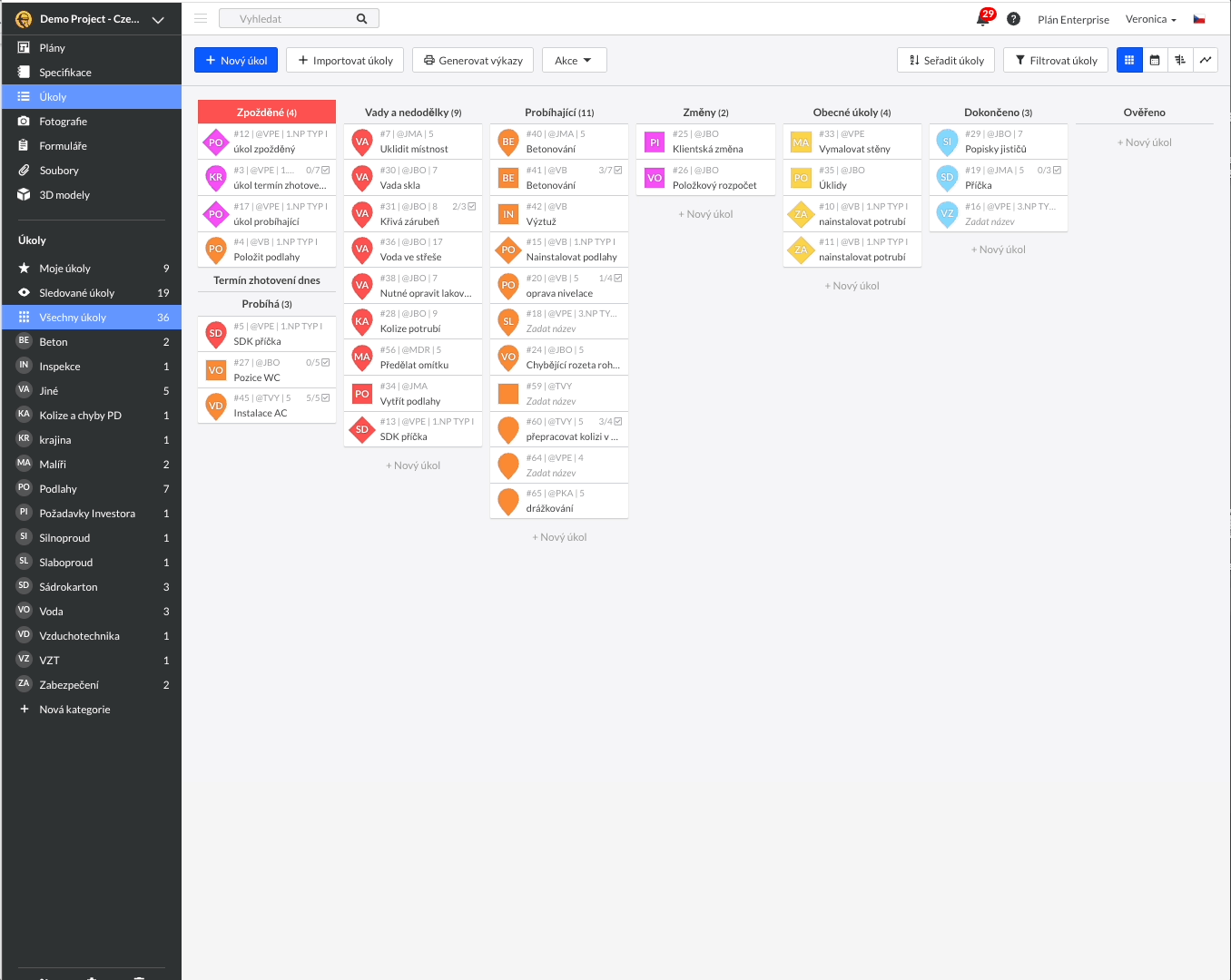Viewport: 1231px width, 980px height.
Task: Open the Akce dropdown
Action: coord(574,60)
